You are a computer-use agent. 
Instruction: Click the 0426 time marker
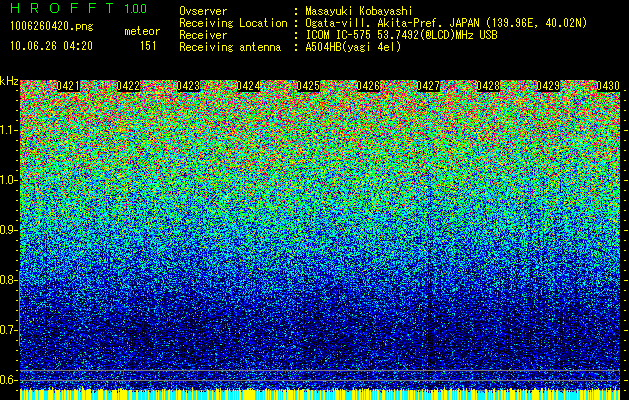pos(368,86)
